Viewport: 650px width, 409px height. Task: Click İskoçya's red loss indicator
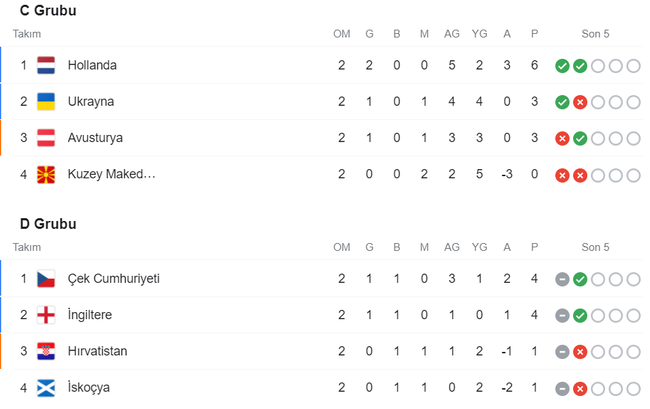click(580, 387)
